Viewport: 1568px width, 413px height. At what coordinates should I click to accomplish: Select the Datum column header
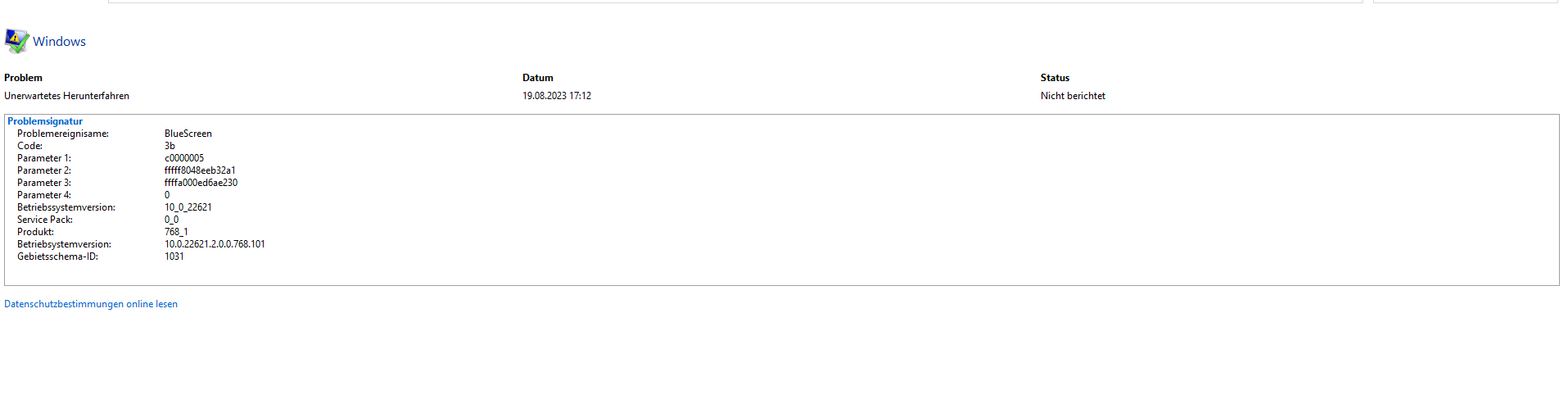click(x=538, y=78)
